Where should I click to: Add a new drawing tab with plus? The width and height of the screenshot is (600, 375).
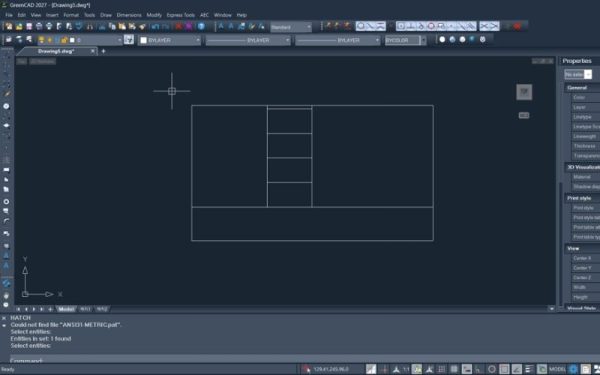[x=103, y=51]
